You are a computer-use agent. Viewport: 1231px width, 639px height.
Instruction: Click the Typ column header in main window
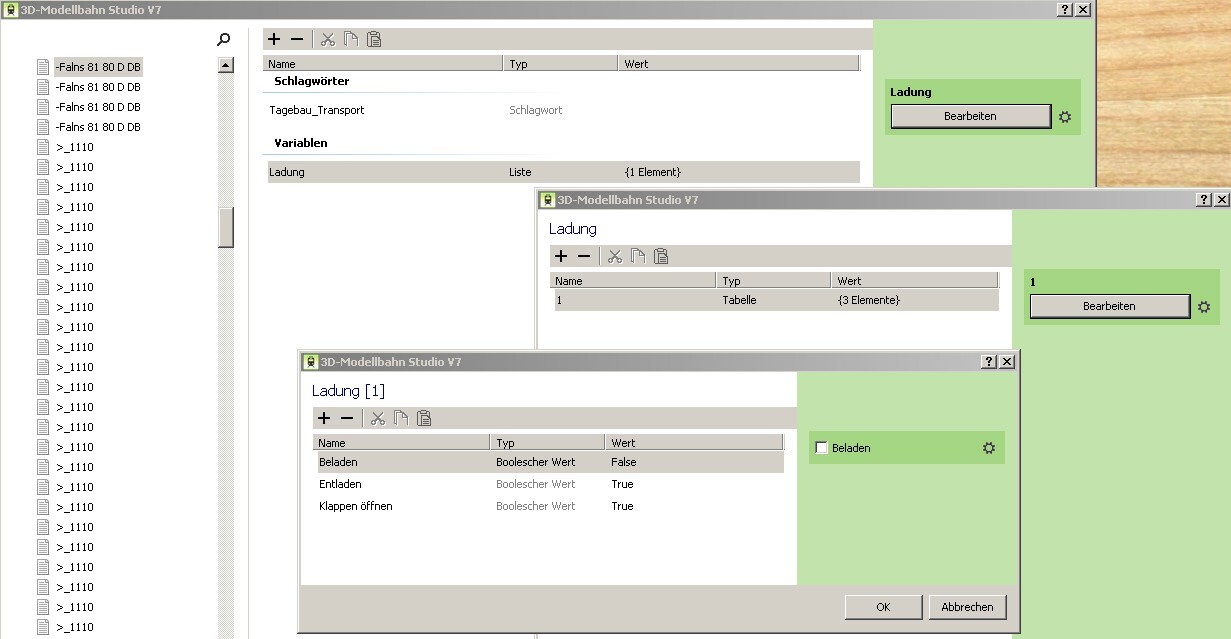point(561,64)
